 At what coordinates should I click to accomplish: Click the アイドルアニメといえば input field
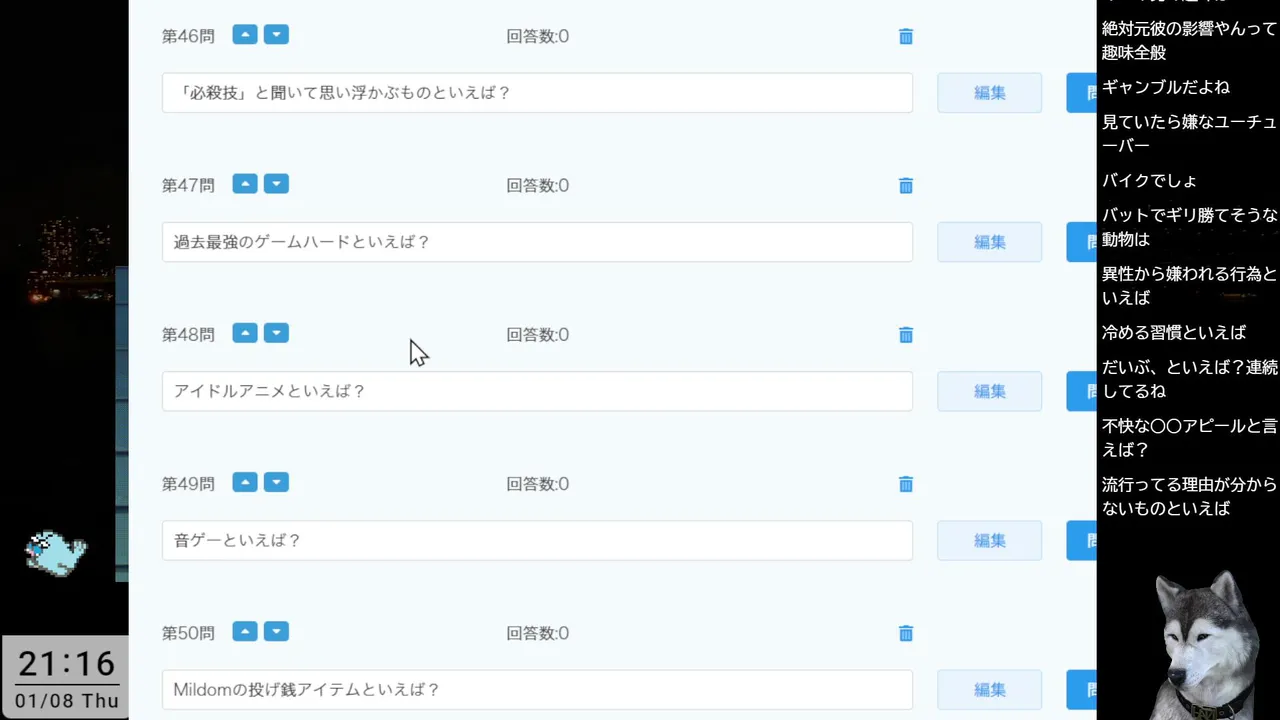click(x=537, y=391)
